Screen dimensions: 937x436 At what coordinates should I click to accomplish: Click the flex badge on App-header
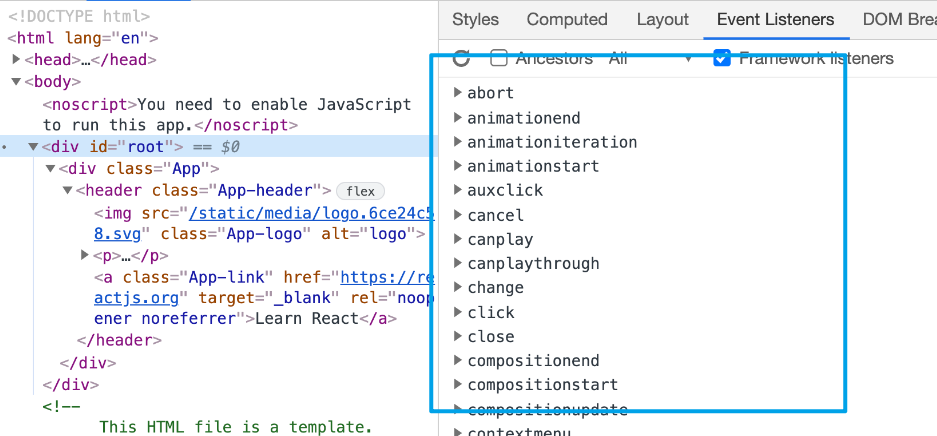pos(360,191)
